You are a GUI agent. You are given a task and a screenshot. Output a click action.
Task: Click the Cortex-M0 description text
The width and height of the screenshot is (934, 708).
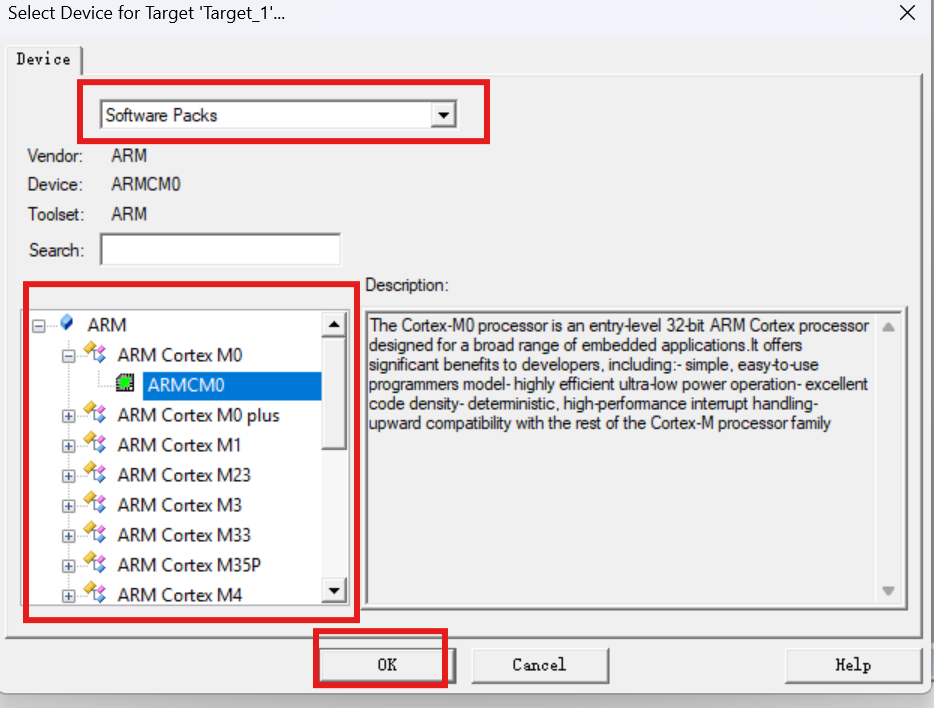(x=619, y=374)
